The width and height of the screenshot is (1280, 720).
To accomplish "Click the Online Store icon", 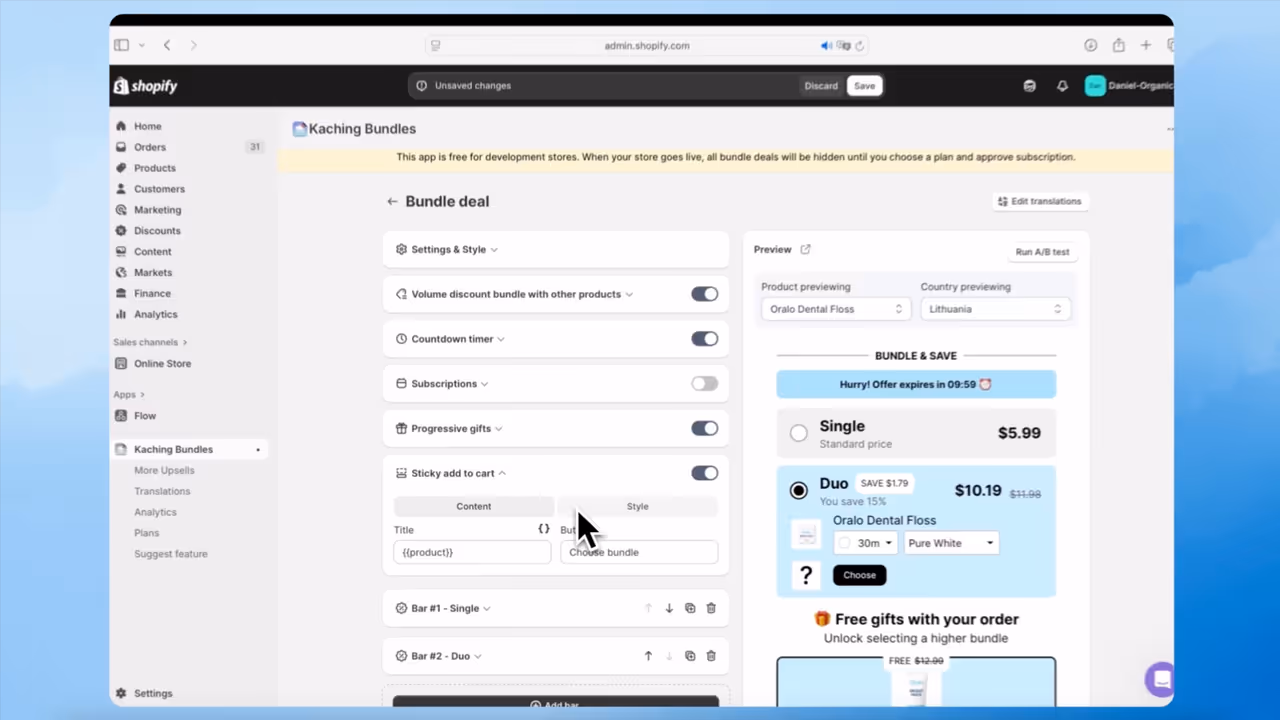I will click(x=121, y=364).
